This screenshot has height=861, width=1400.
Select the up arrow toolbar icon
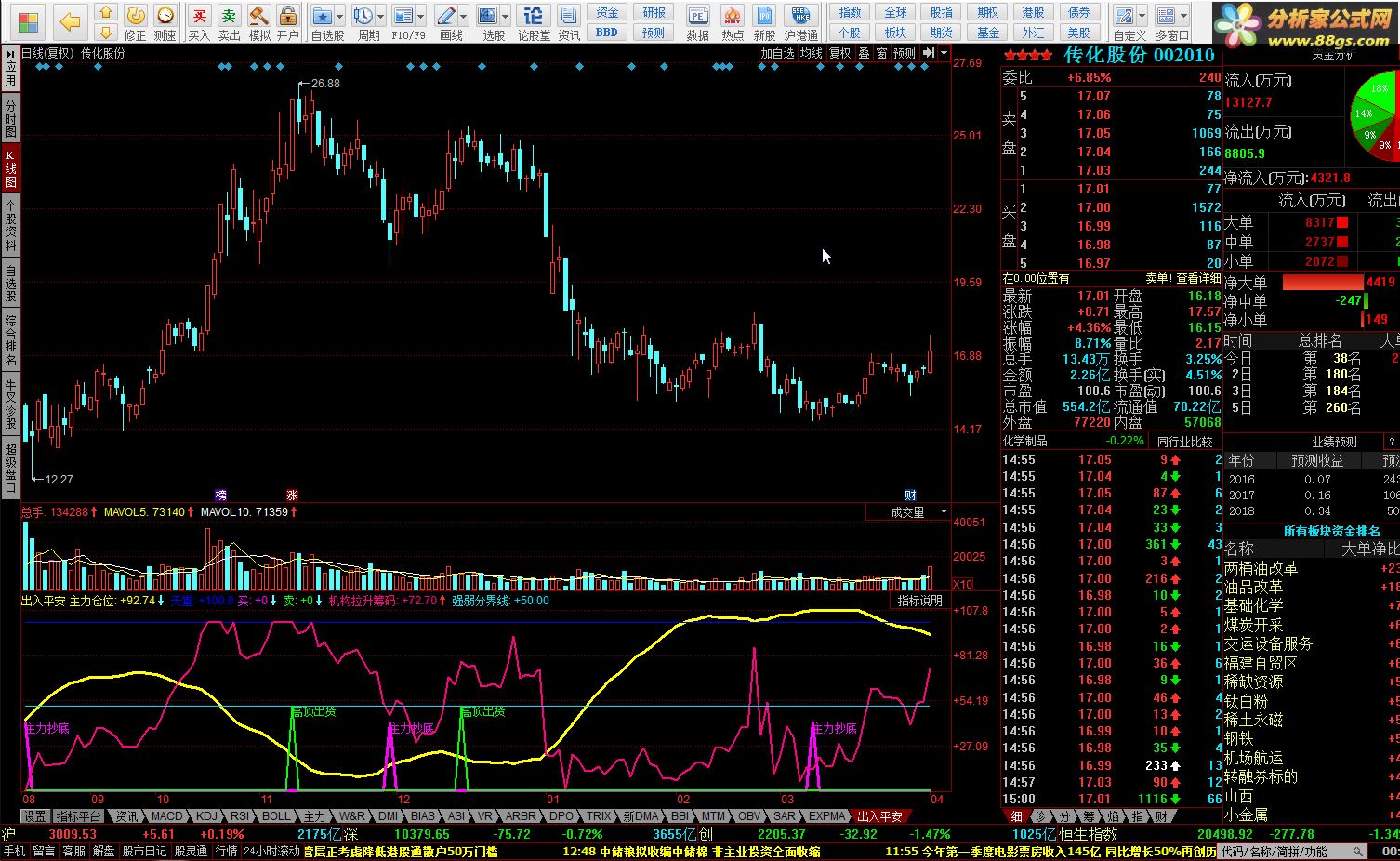pyautogui.click(x=106, y=13)
